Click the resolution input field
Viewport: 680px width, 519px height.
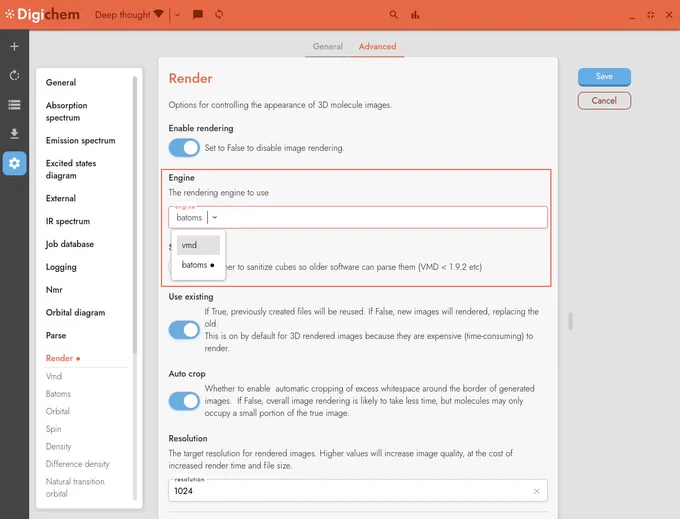point(358,491)
